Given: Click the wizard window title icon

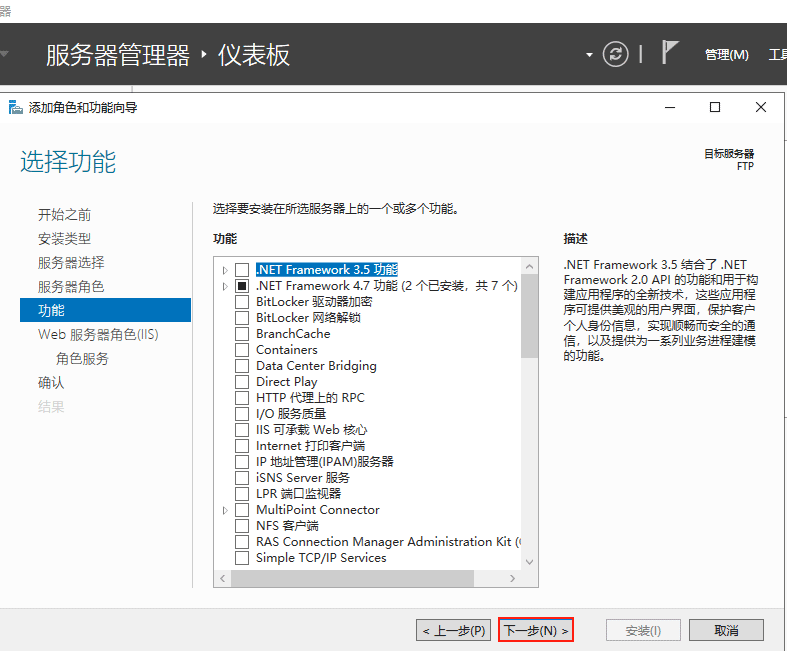Looking at the screenshot, I should pos(16,107).
